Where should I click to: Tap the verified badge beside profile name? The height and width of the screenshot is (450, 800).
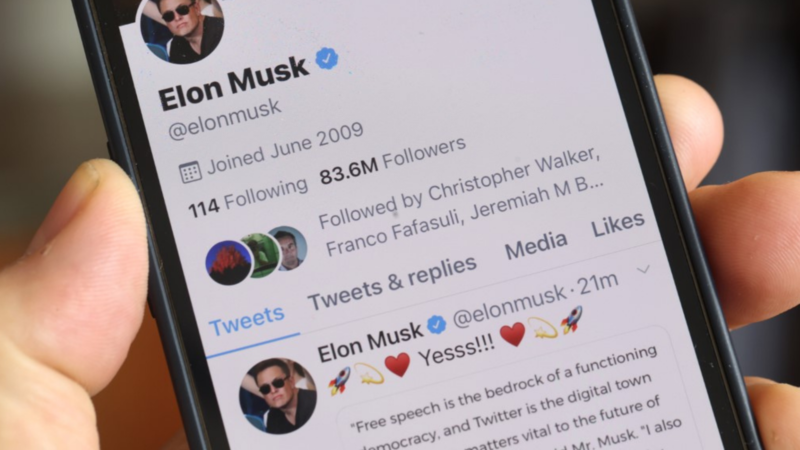[x=327, y=58]
